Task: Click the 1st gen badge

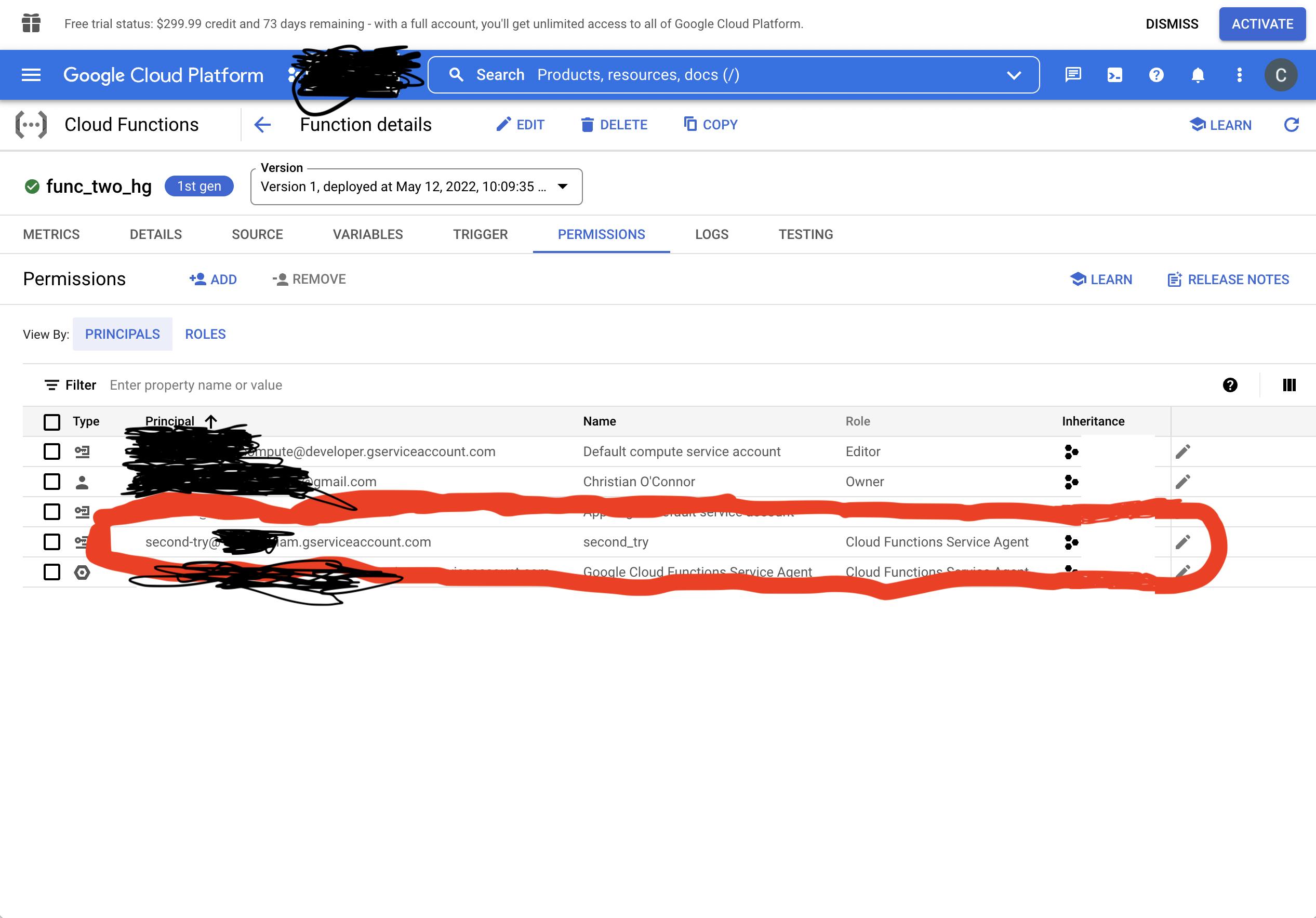Action: click(199, 186)
